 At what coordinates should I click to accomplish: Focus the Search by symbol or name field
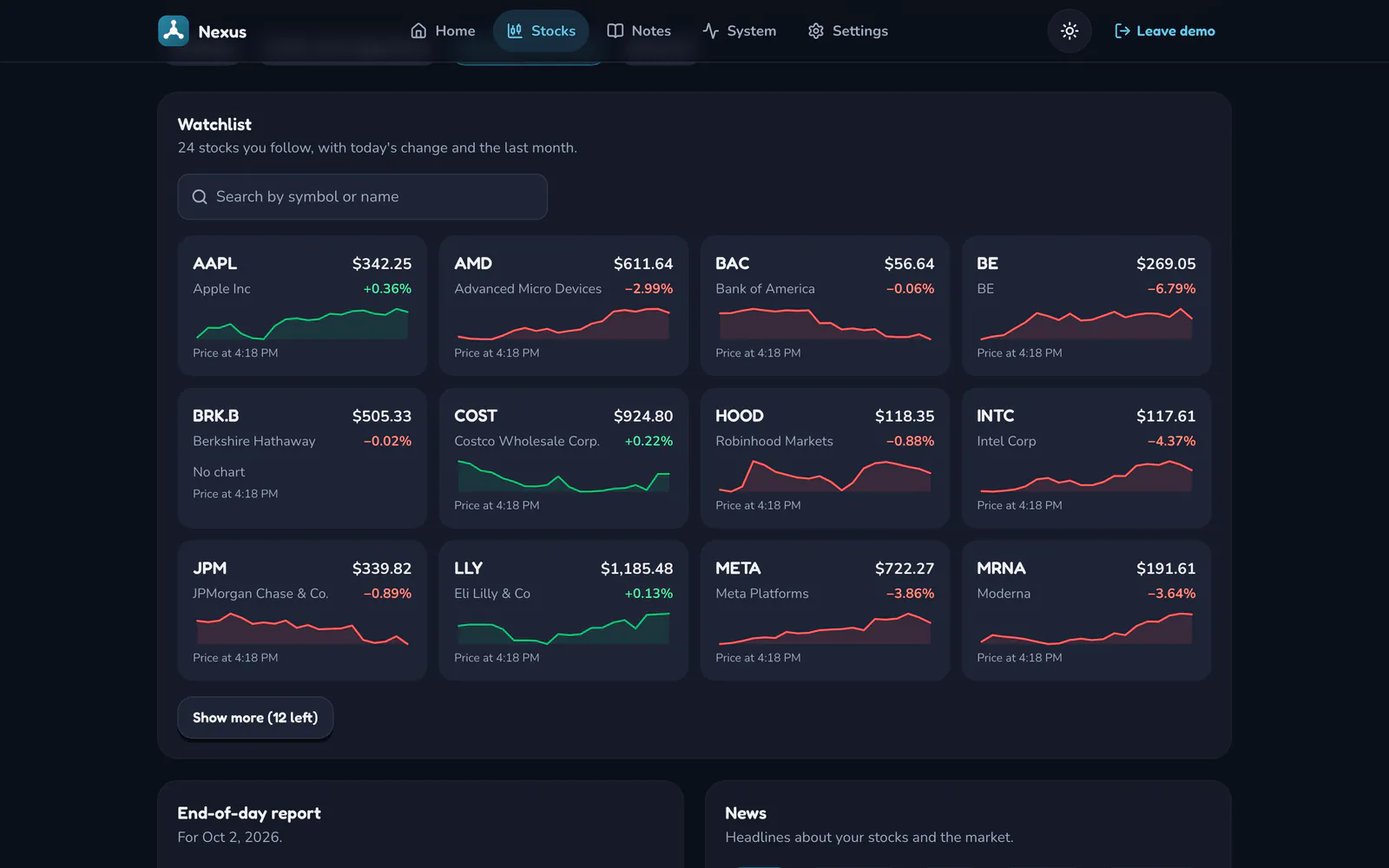[x=362, y=197]
